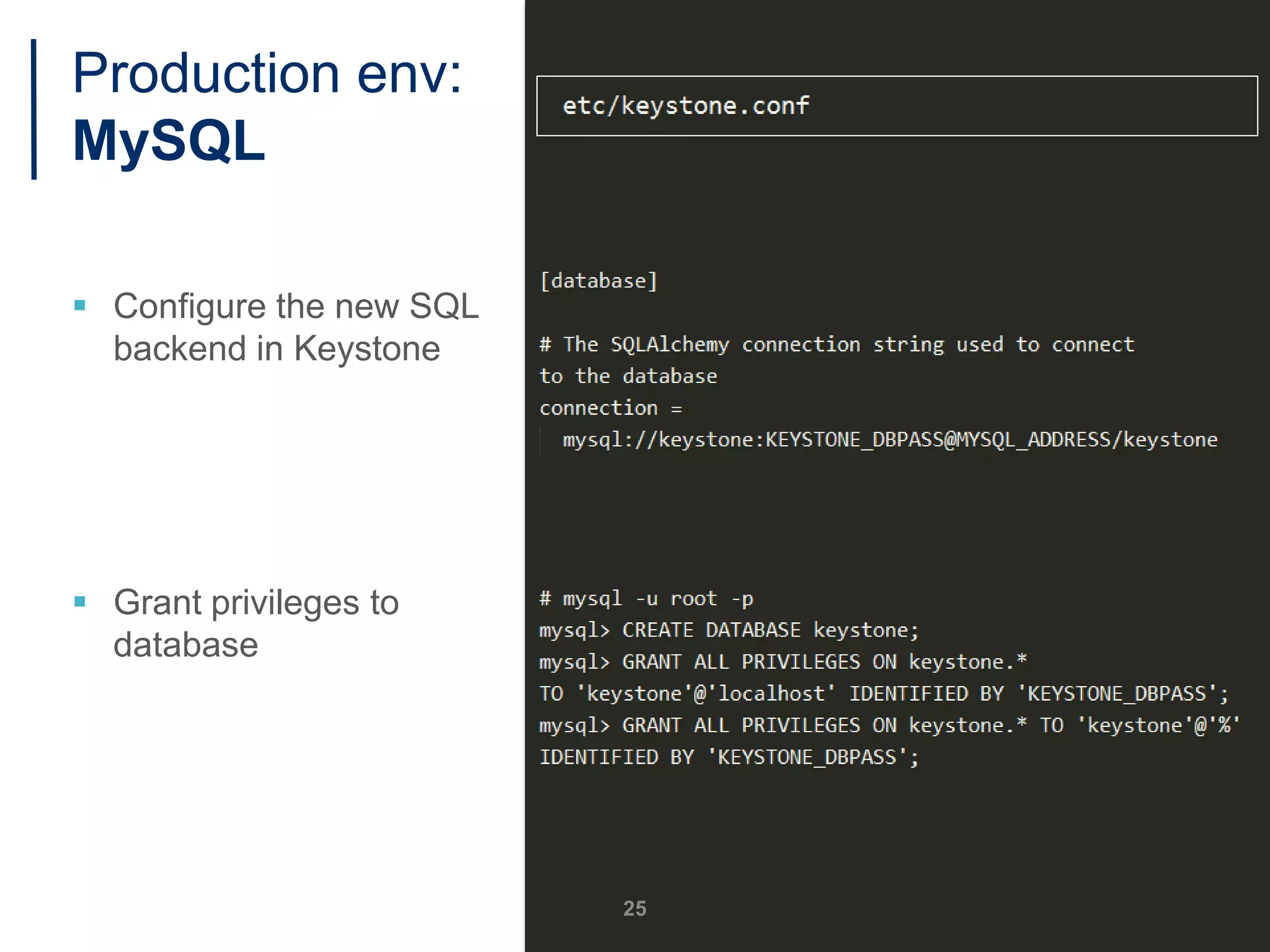Click the slide number 25

point(634,909)
